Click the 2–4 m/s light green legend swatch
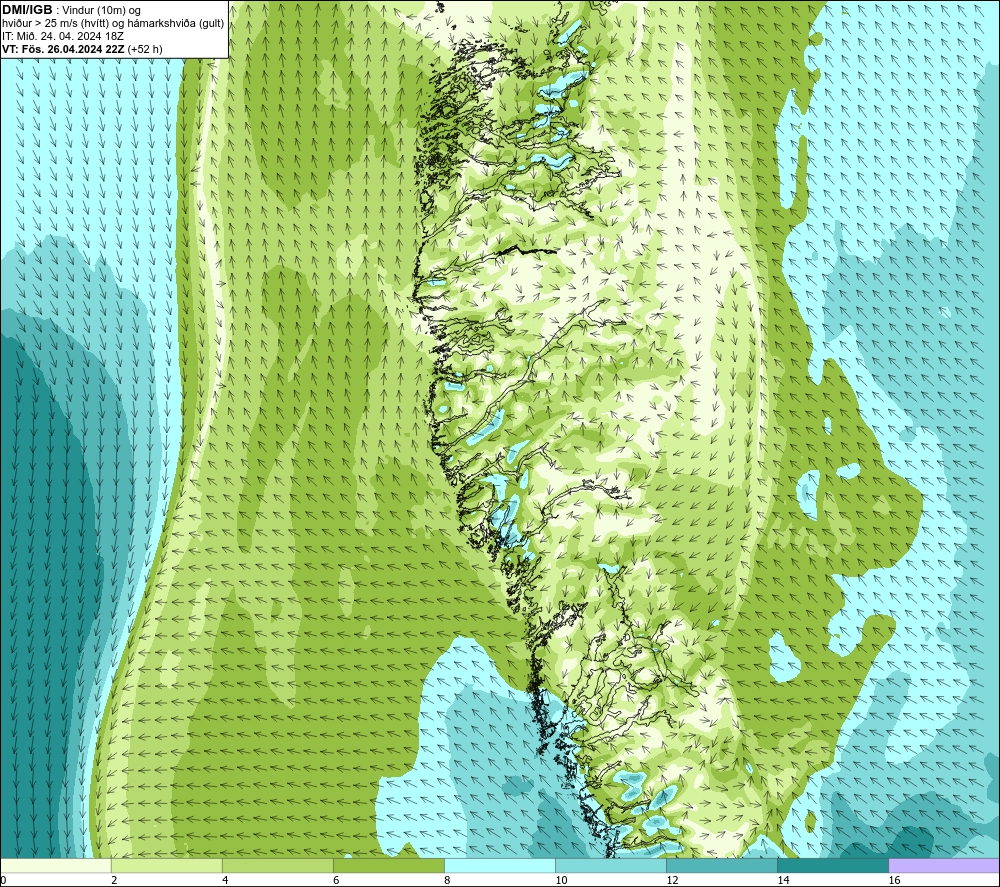Viewport: 1000px width, 887px height. (167, 865)
